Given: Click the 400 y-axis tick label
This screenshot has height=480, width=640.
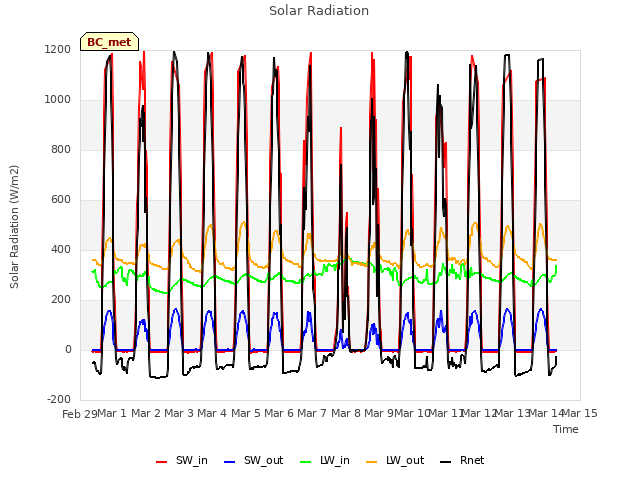Looking at the screenshot, I should [x=61, y=250].
